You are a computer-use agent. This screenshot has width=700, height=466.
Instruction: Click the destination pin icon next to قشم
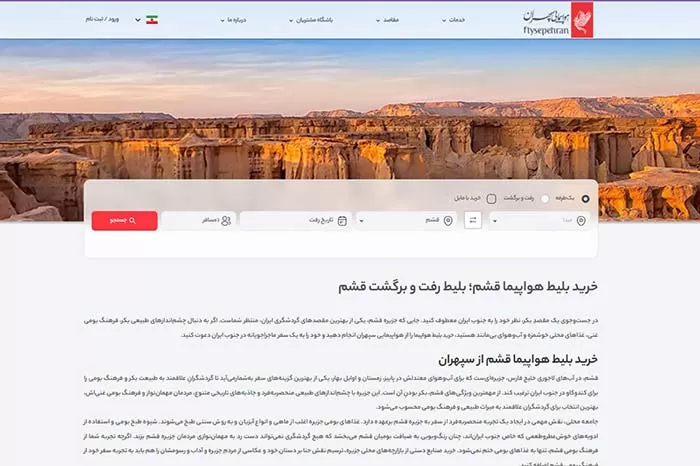448,221
